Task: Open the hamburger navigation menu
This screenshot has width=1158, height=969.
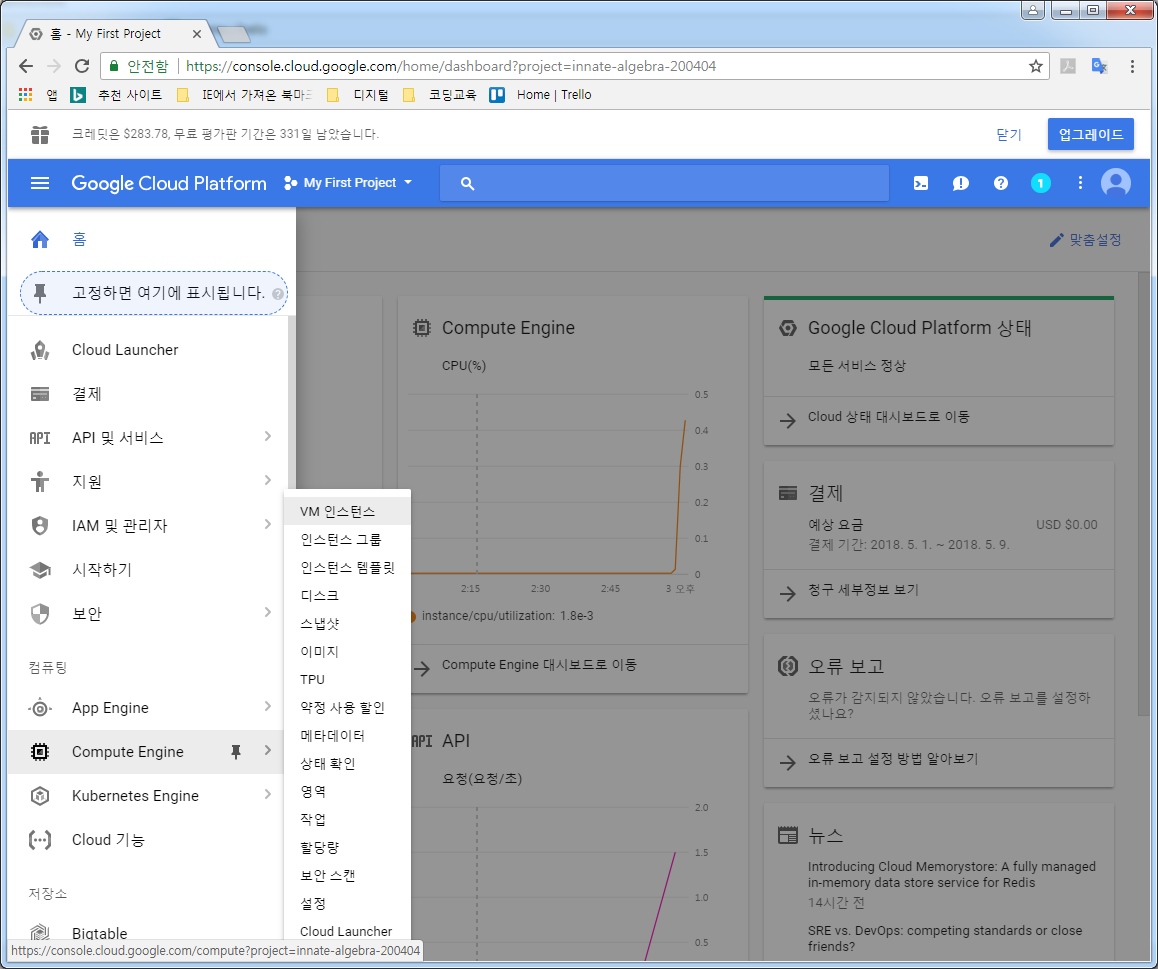Action: [40, 183]
